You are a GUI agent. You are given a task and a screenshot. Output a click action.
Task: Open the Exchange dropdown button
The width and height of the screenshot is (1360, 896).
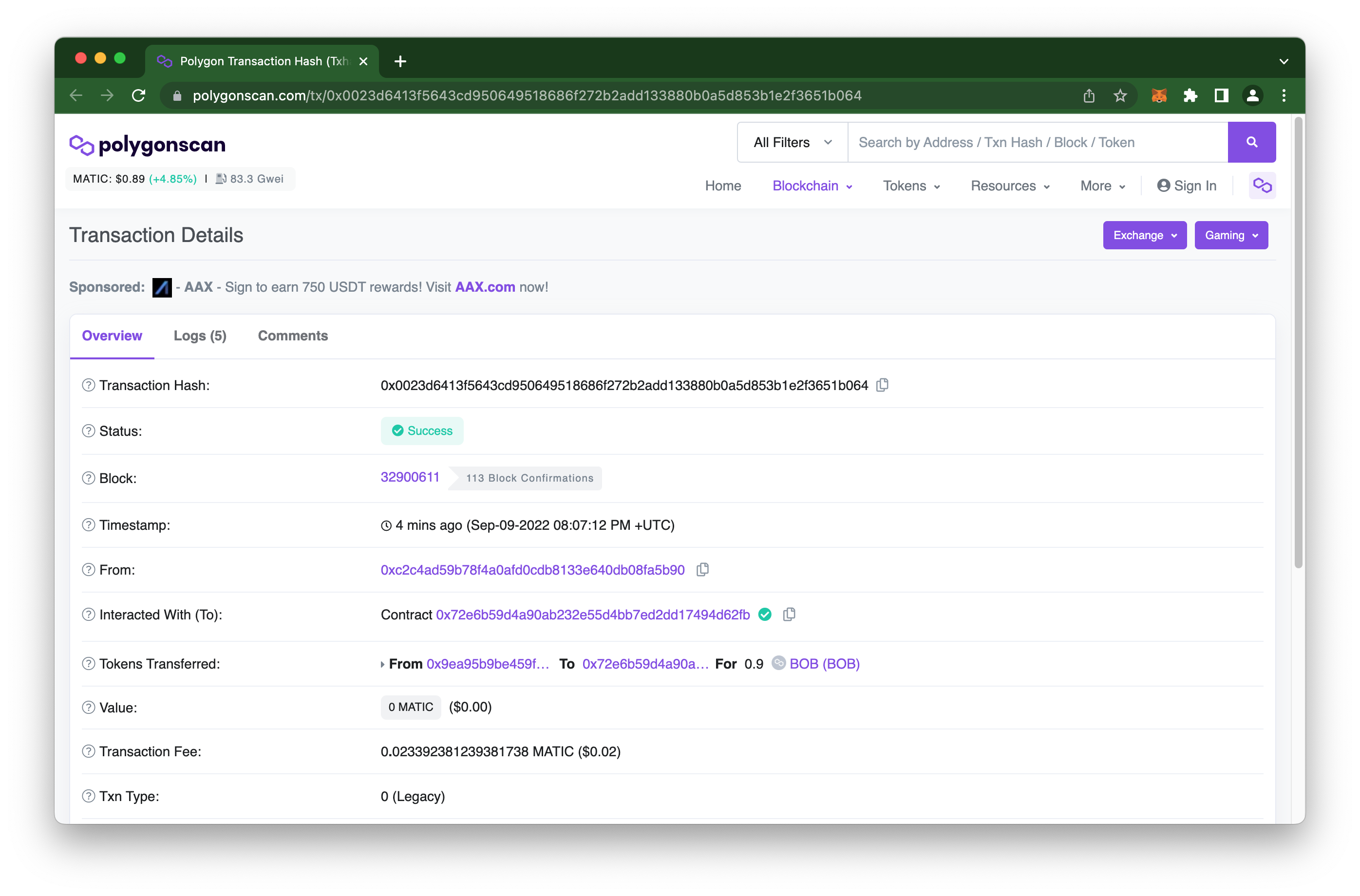1145,235
